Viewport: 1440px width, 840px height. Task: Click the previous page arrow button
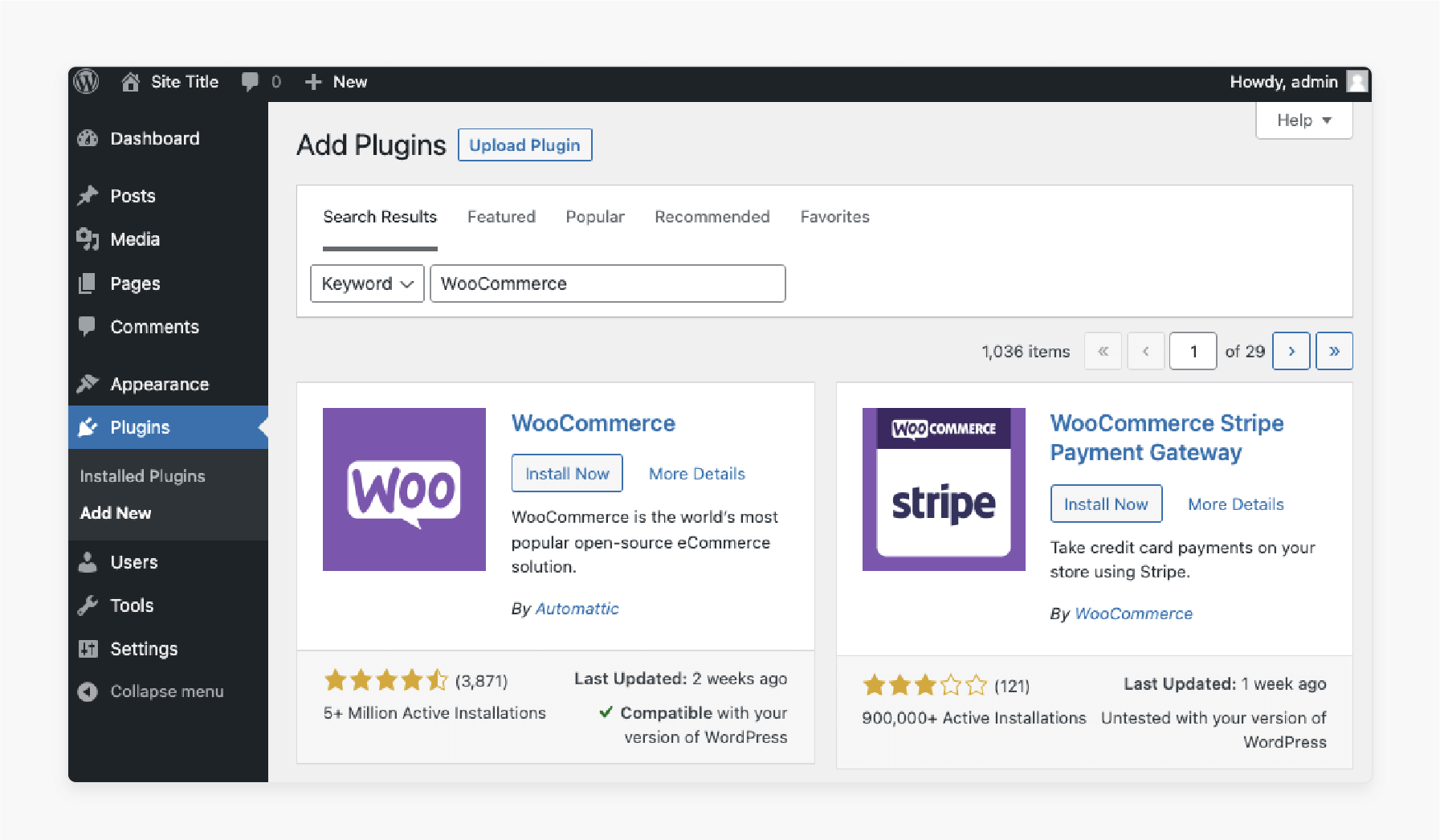(x=1146, y=351)
